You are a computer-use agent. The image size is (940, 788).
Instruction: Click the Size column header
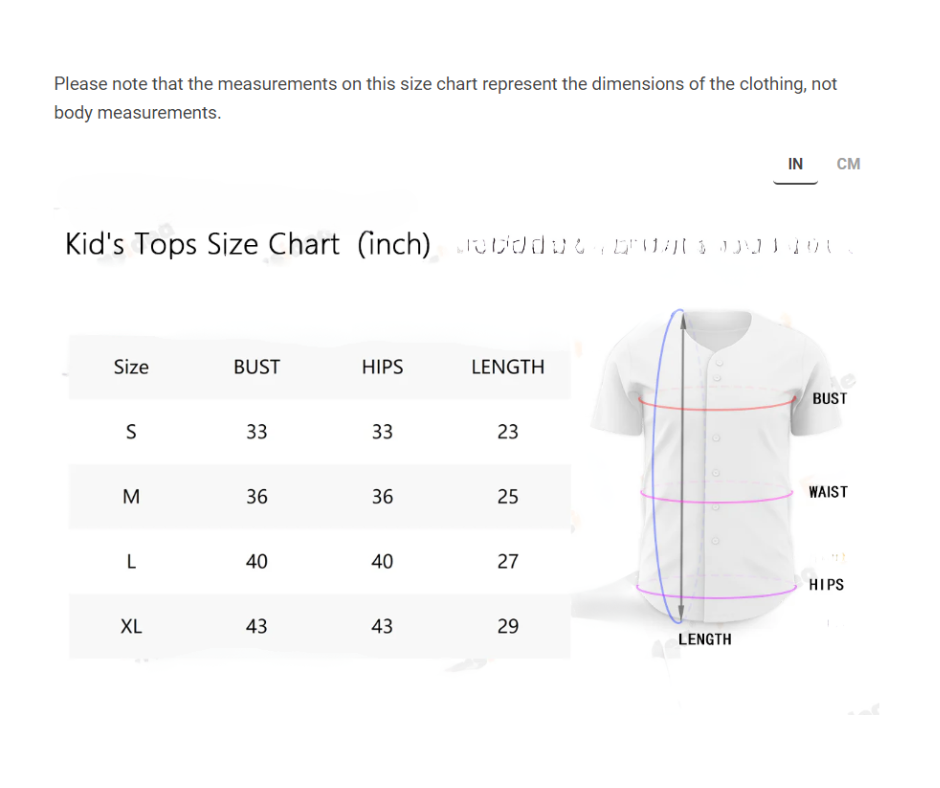click(x=131, y=367)
